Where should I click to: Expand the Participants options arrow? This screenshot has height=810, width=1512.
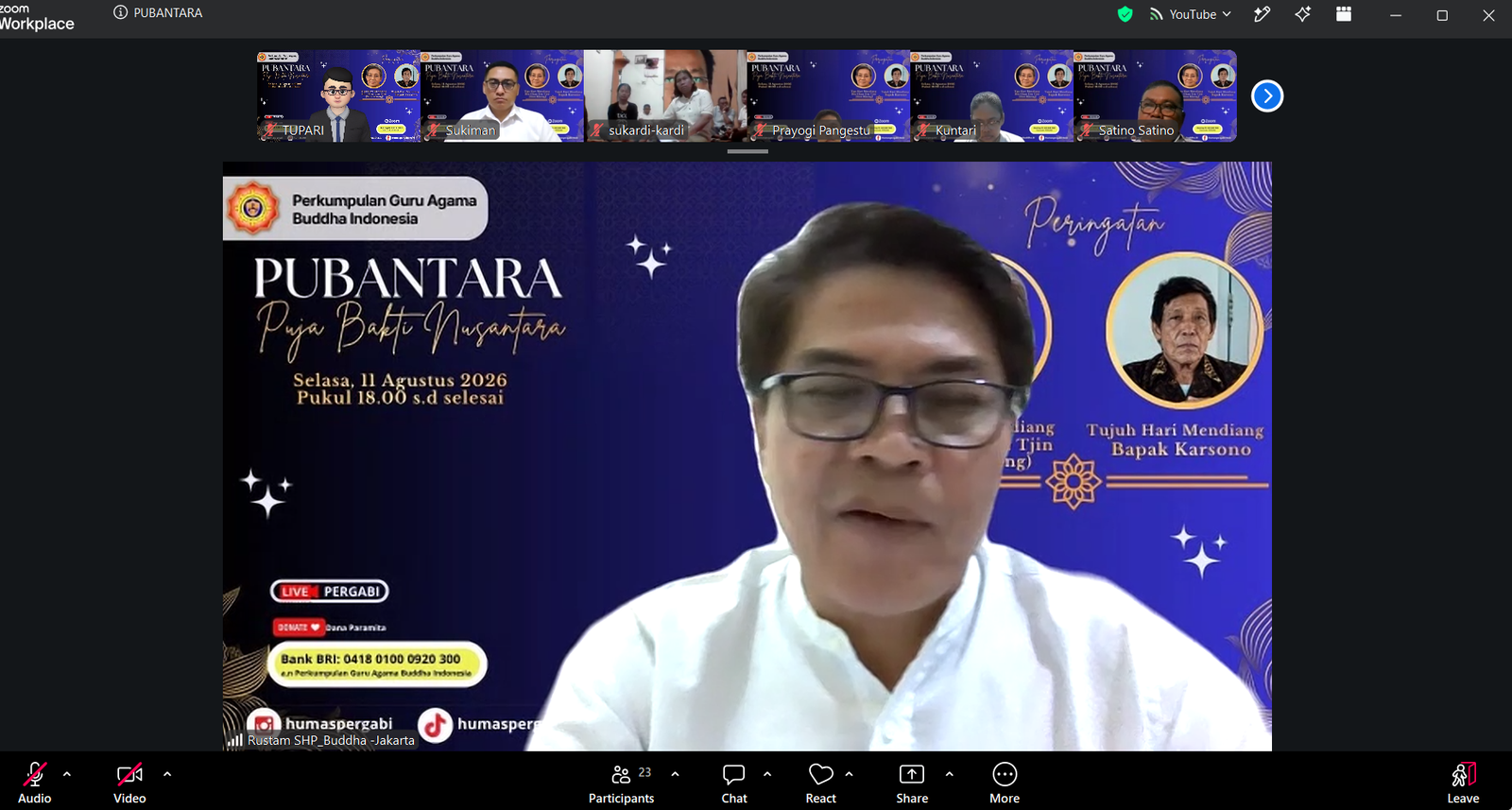[675, 774]
